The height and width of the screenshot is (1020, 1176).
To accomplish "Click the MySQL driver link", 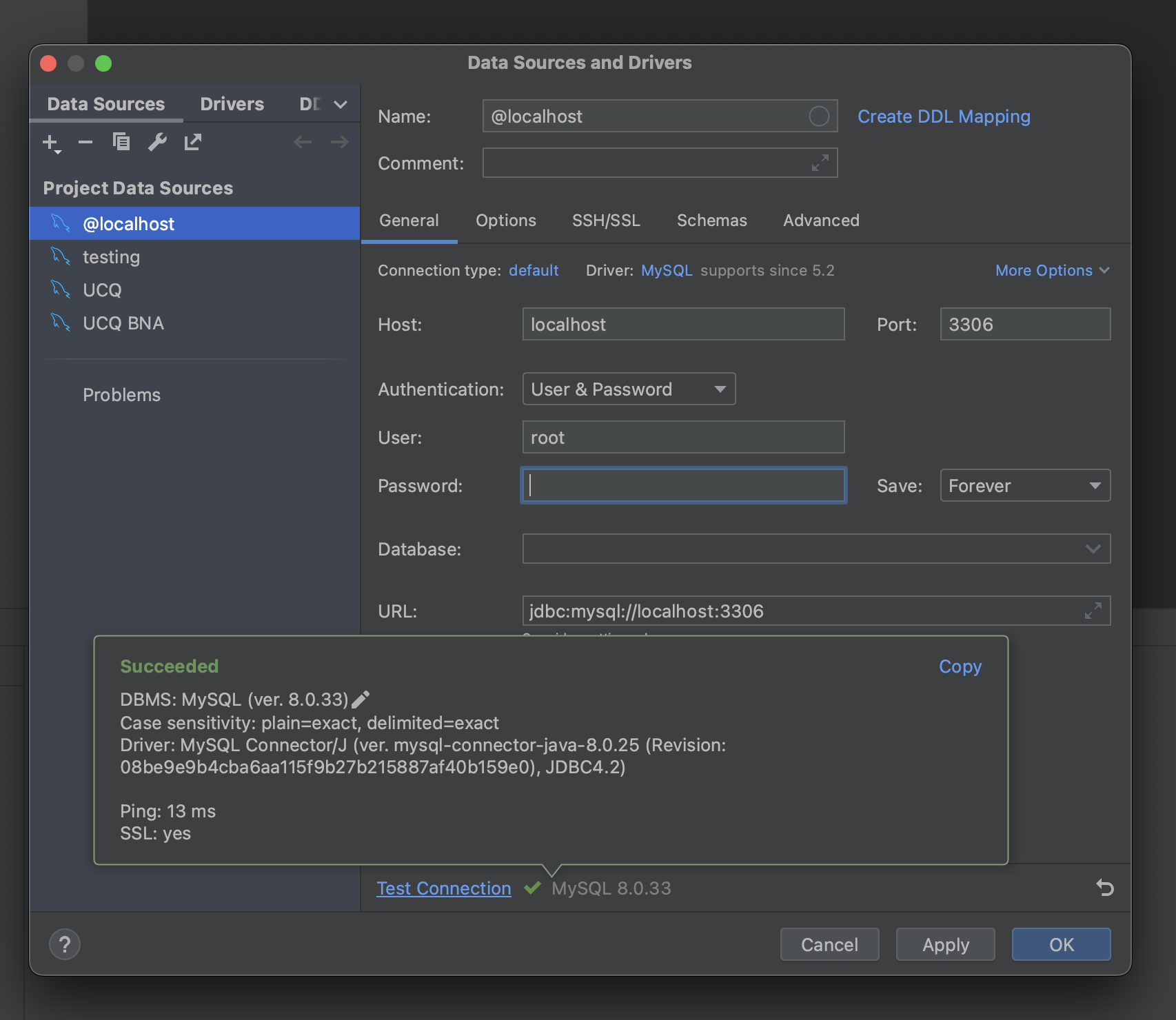I will point(667,270).
